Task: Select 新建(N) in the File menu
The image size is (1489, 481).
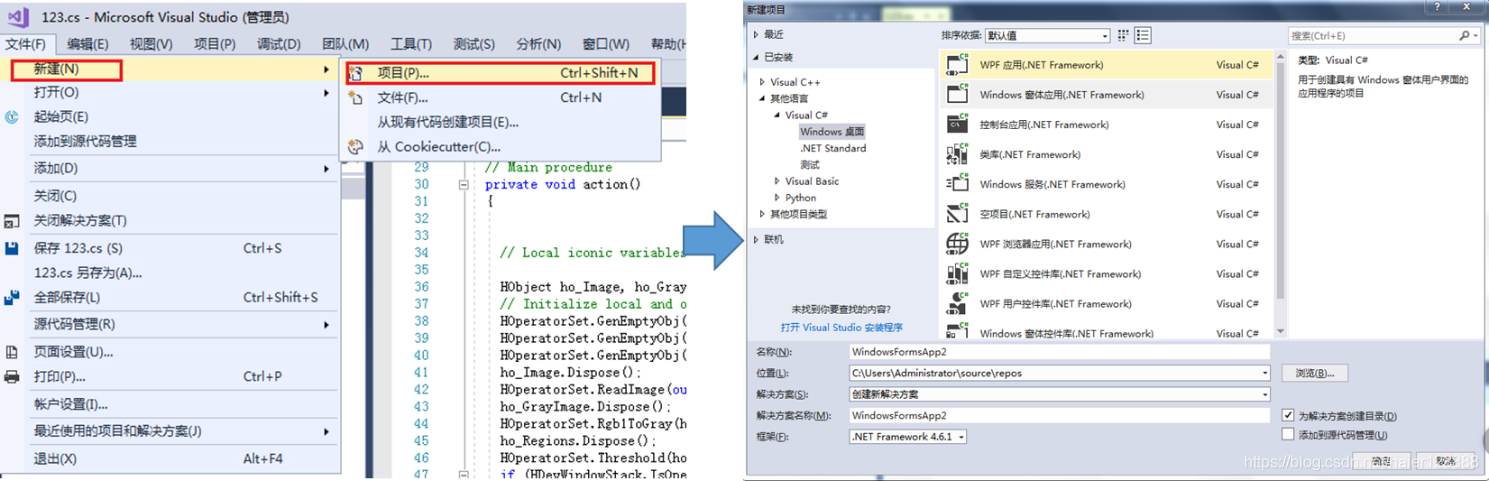Action: point(171,70)
